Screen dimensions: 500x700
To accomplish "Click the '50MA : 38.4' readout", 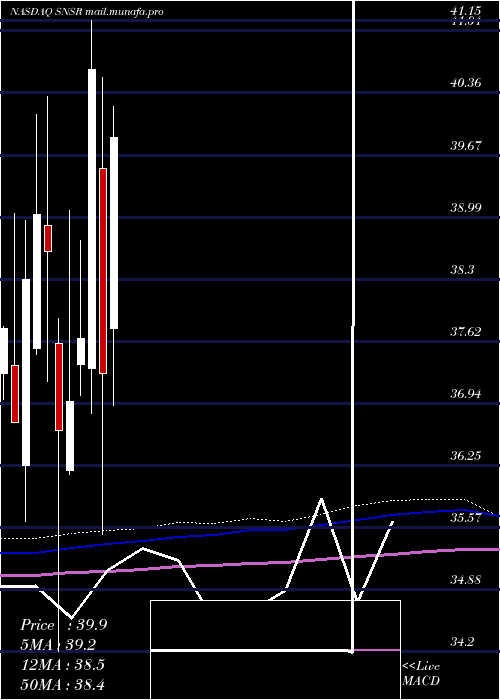I will (62, 684).
